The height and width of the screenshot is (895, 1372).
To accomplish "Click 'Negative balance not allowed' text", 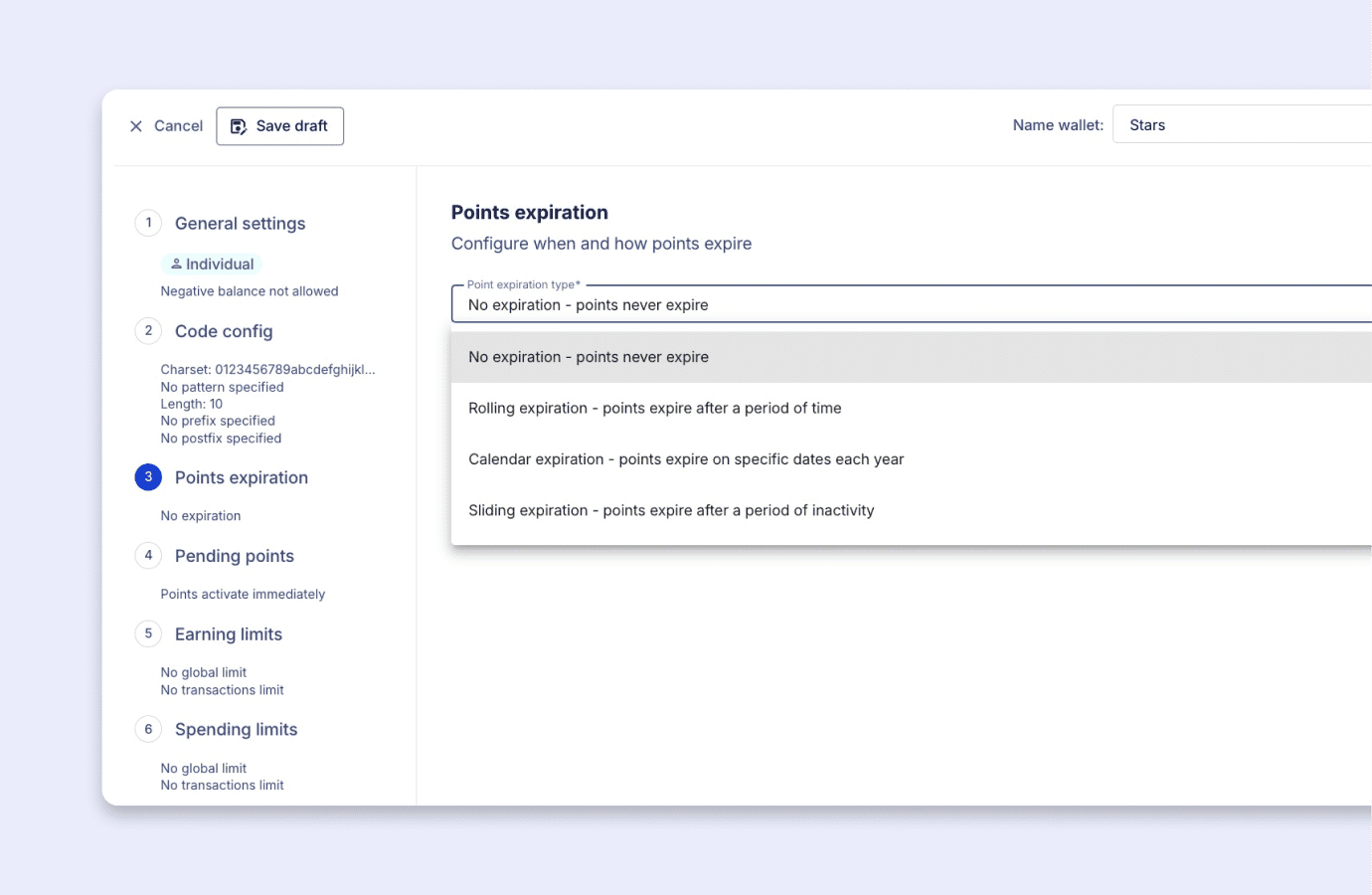I will (x=250, y=291).
